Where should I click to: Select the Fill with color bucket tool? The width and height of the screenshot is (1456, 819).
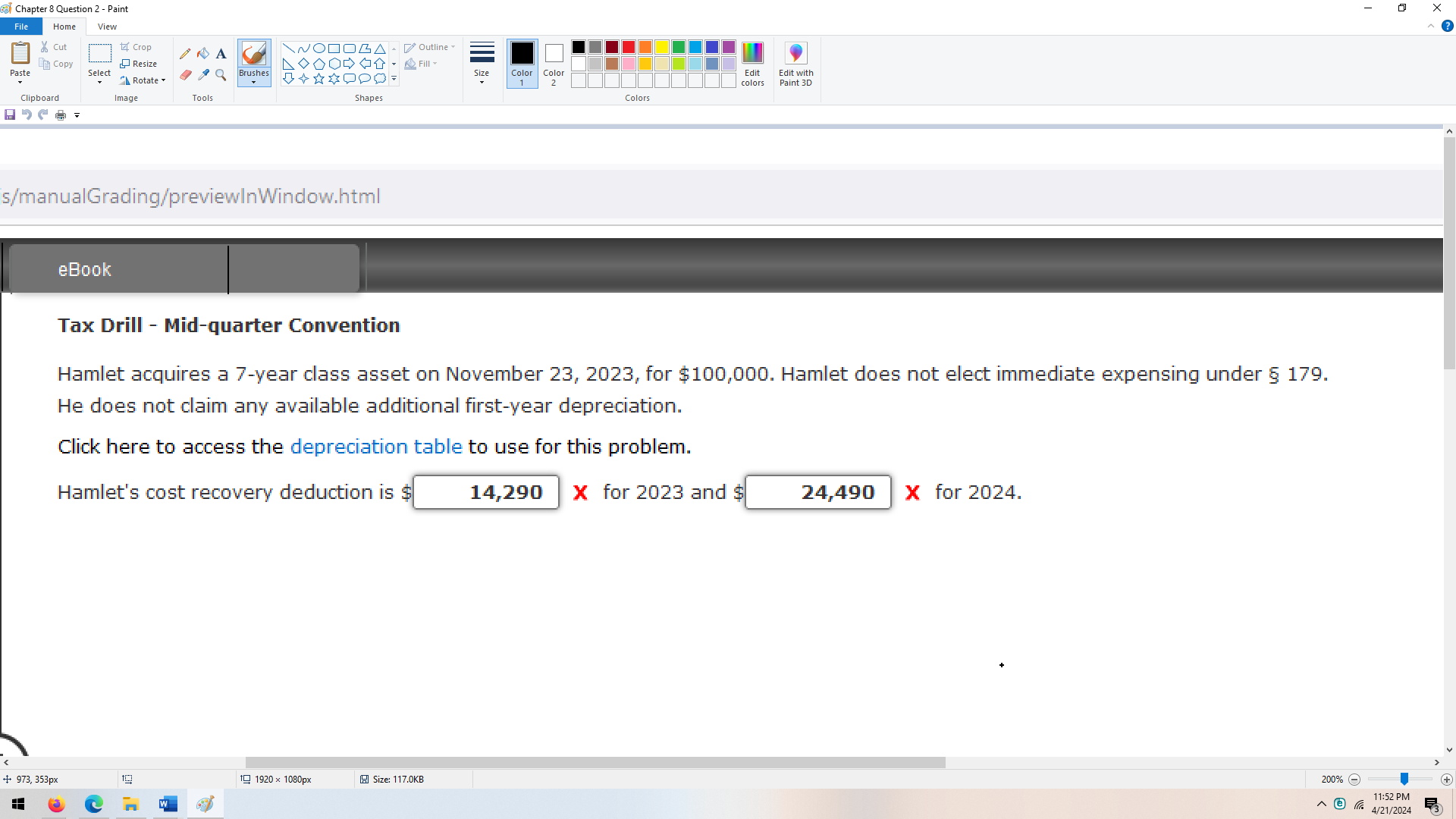[203, 54]
